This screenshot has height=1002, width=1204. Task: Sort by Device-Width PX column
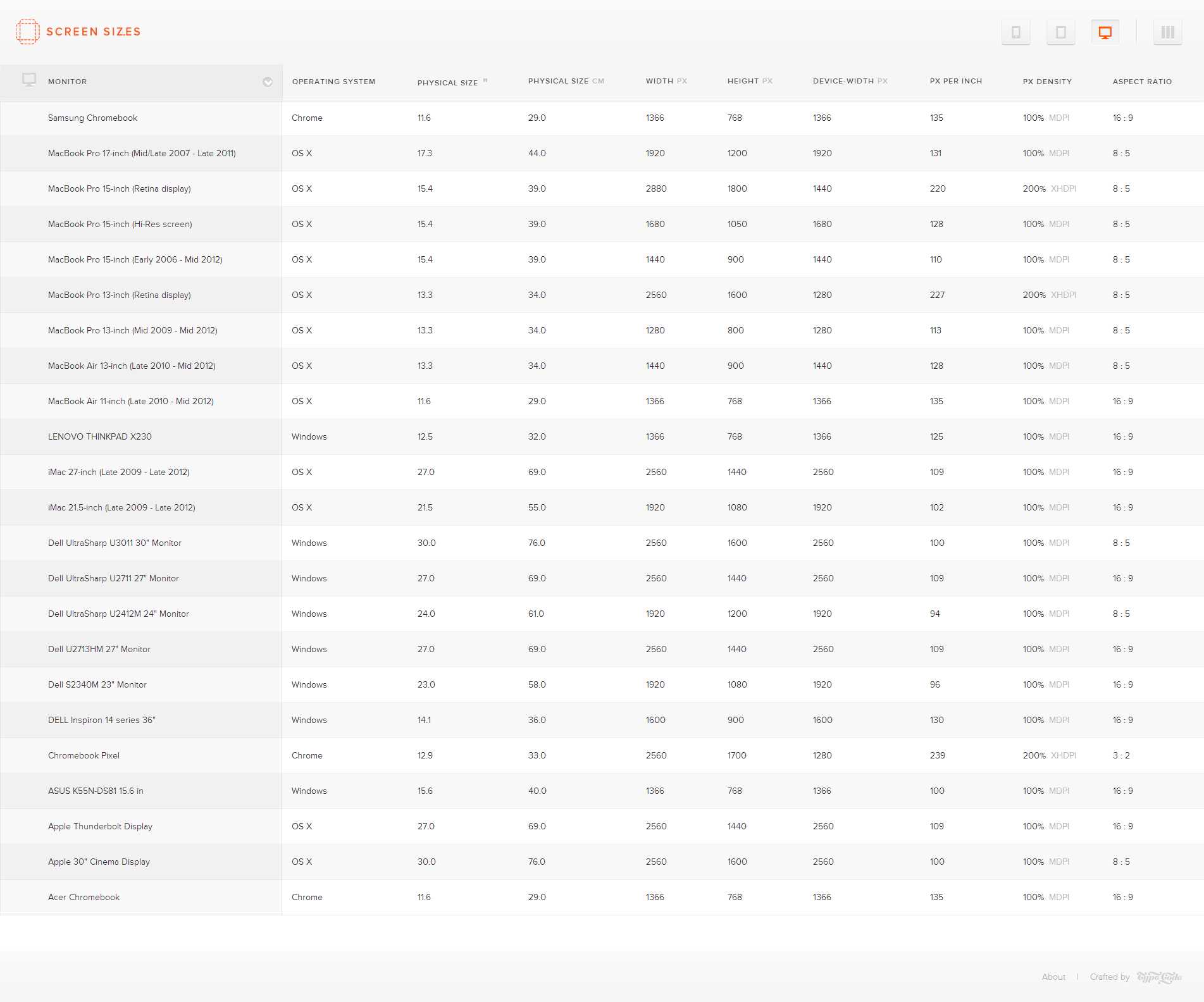click(850, 81)
